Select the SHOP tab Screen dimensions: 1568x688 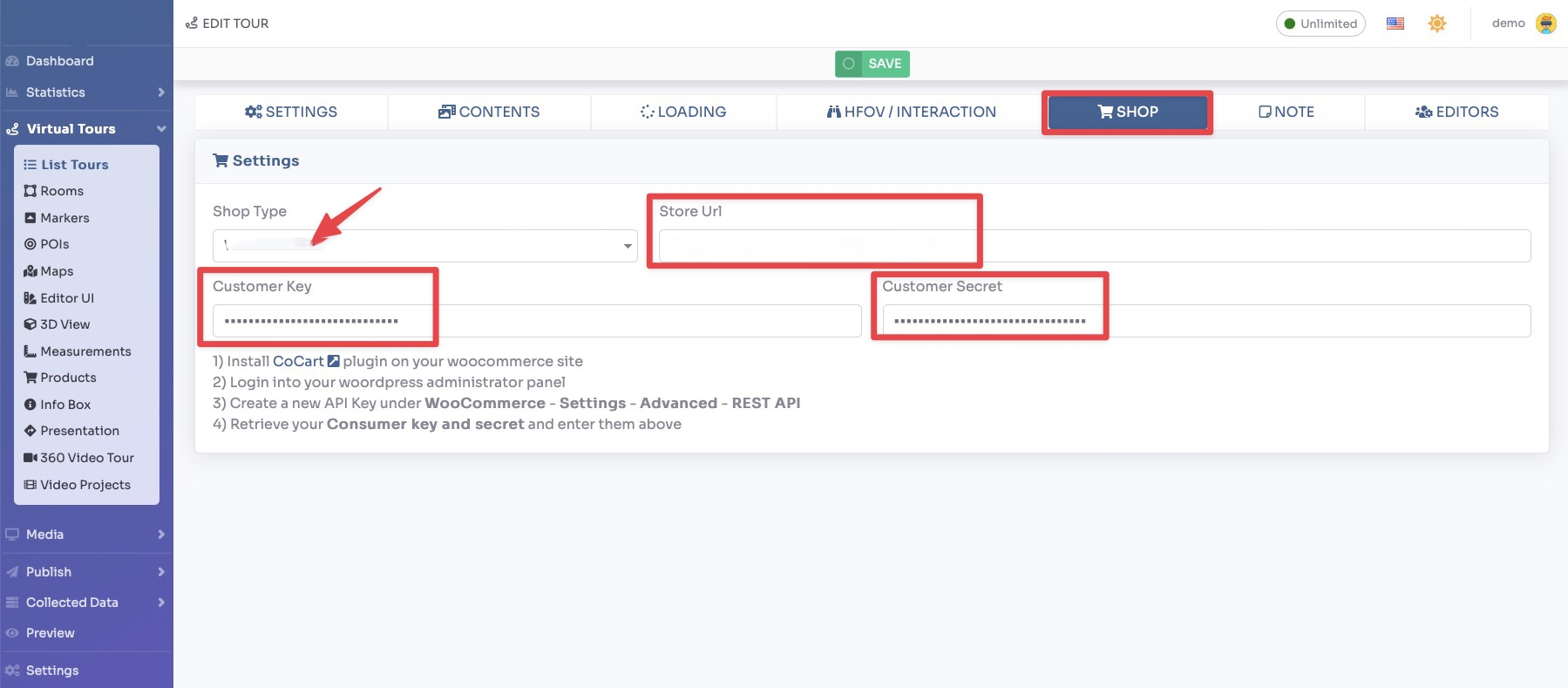coord(1128,112)
